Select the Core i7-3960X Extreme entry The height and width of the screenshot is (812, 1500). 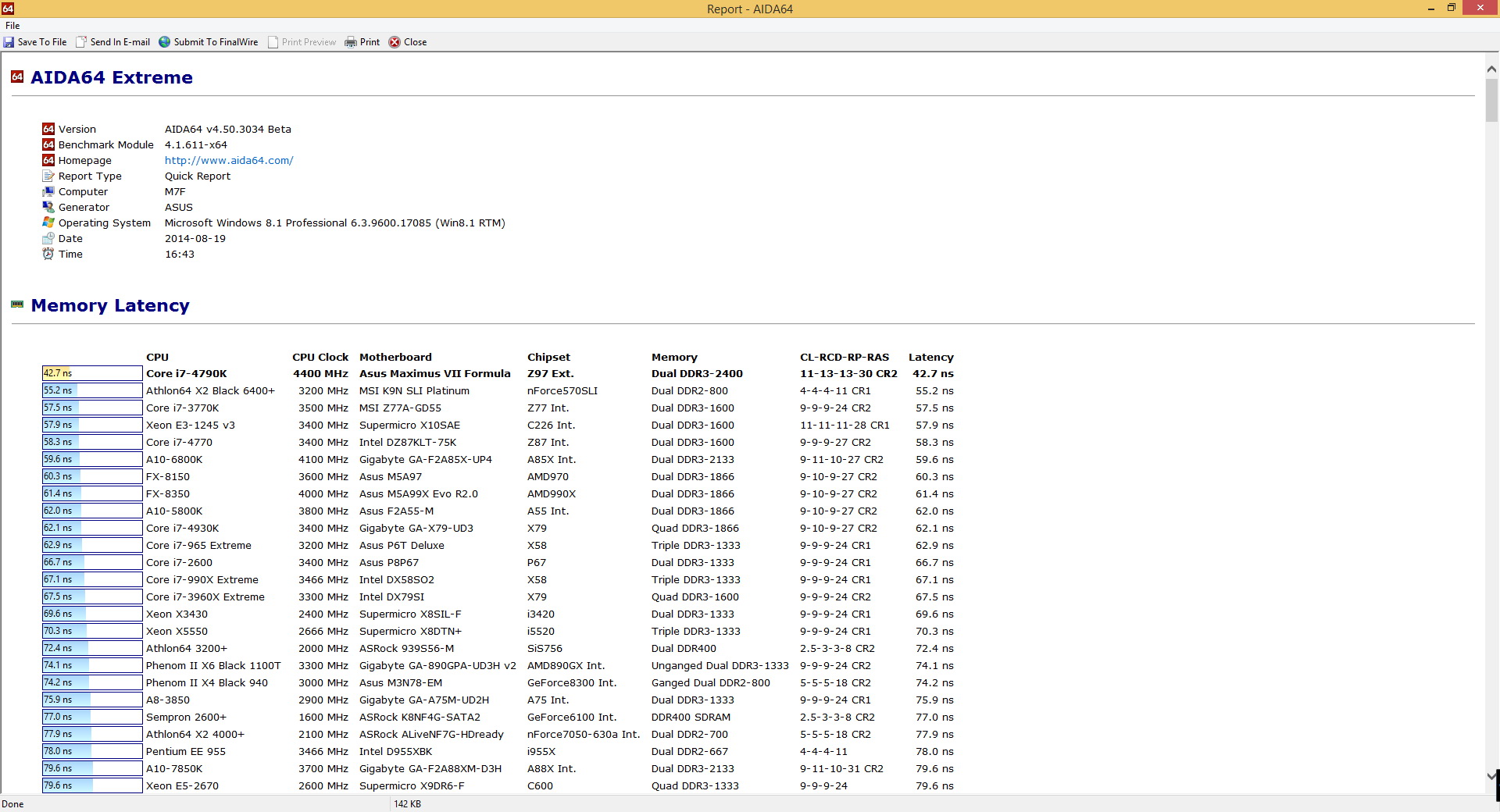[205, 597]
